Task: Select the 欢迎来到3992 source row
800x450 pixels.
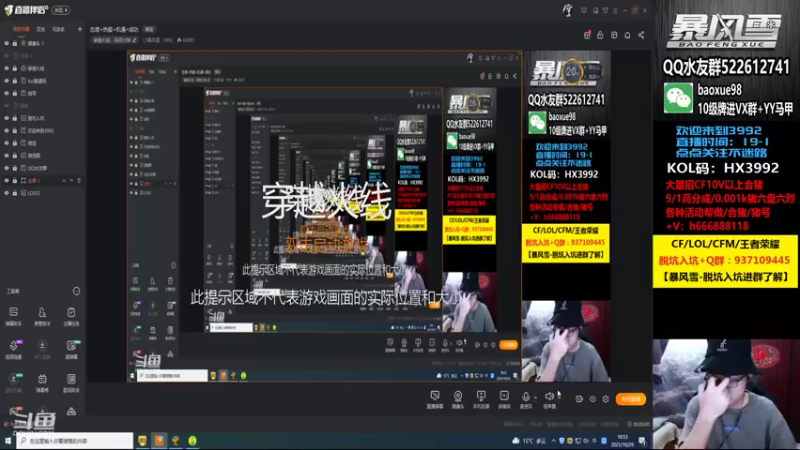Action: pyautogui.click(x=43, y=131)
